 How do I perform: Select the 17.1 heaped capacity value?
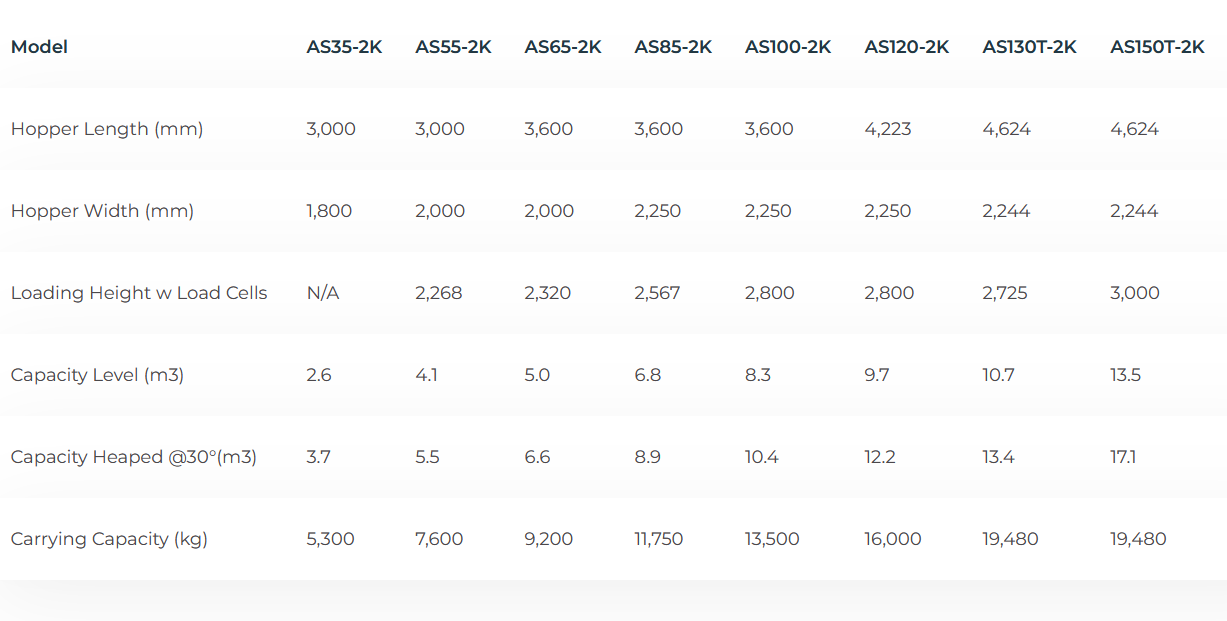[x=1123, y=457]
